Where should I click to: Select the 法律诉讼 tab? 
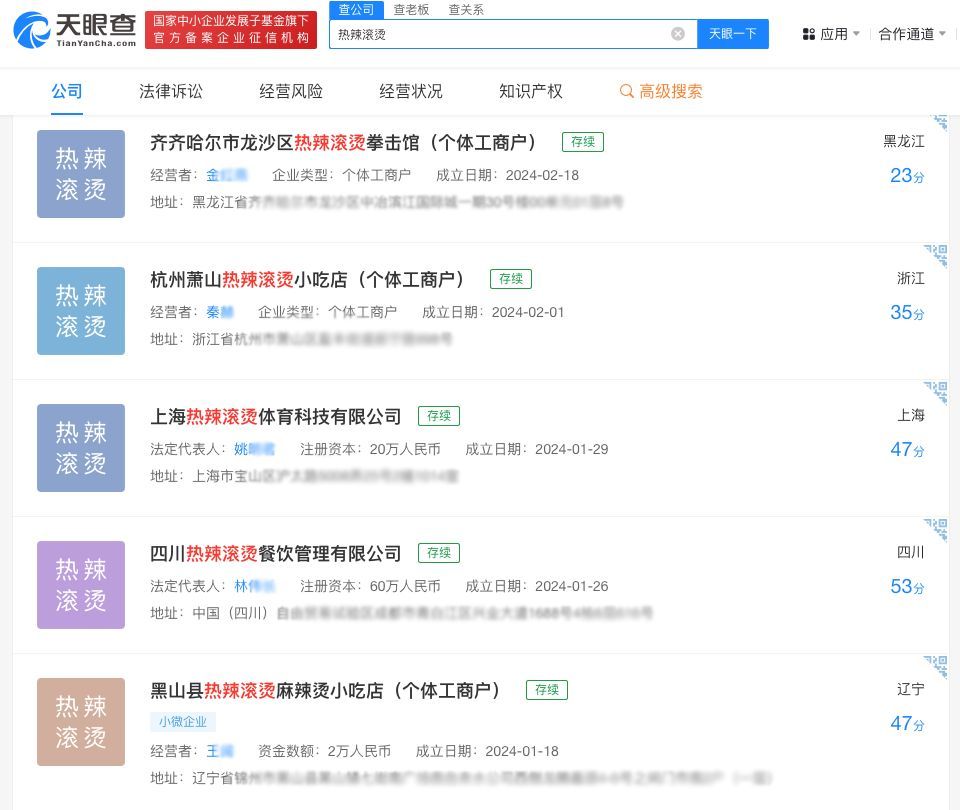click(171, 91)
